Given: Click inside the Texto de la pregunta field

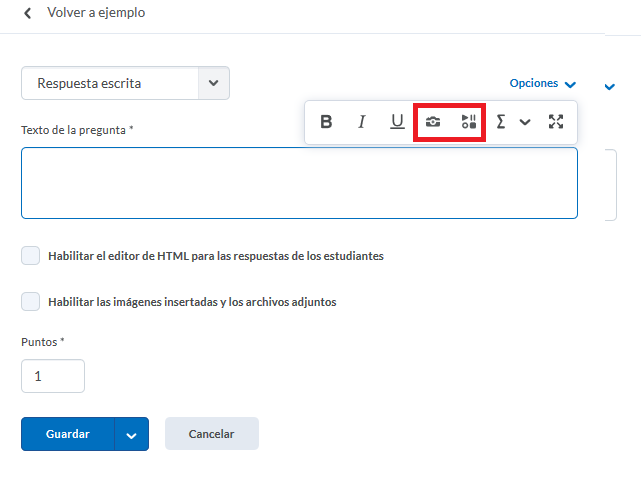Looking at the screenshot, I should tap(299, 183).
